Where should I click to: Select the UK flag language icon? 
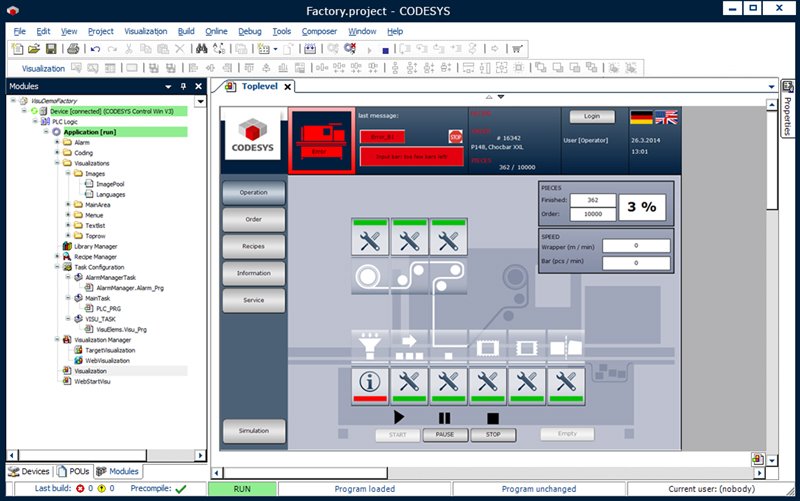665,118
